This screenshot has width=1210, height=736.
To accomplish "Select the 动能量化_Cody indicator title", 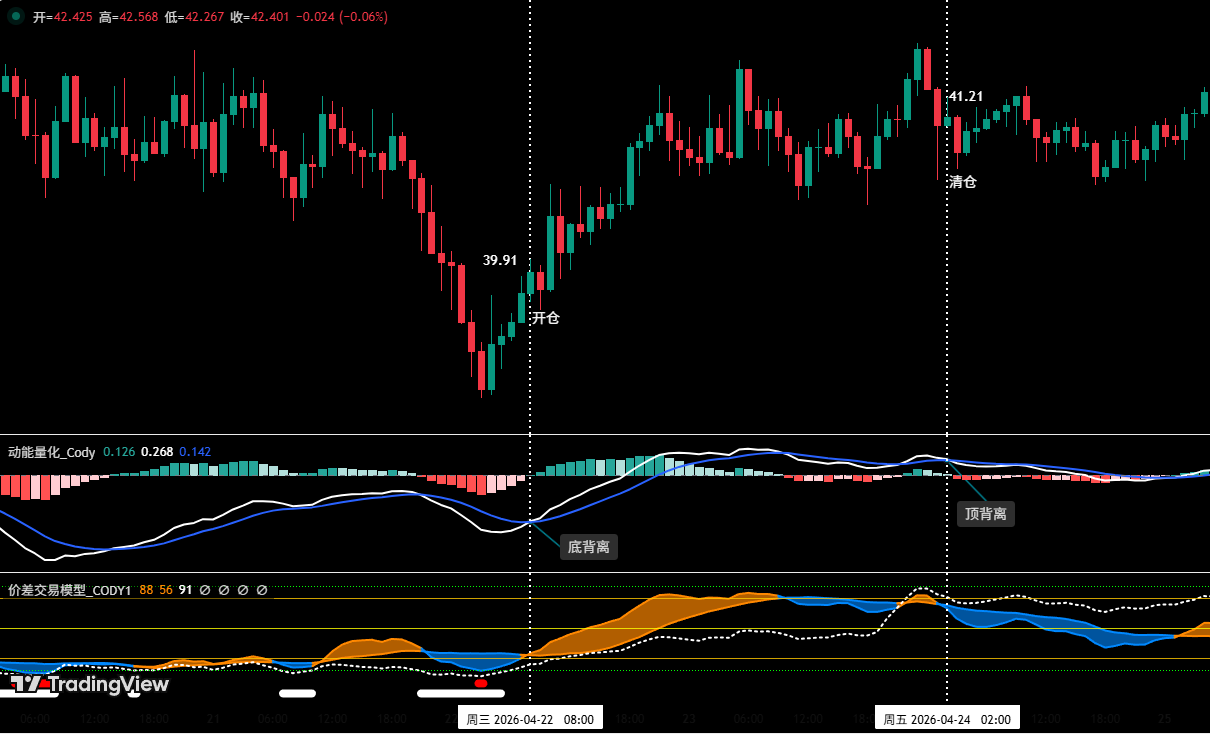I will tap(52, 452).
